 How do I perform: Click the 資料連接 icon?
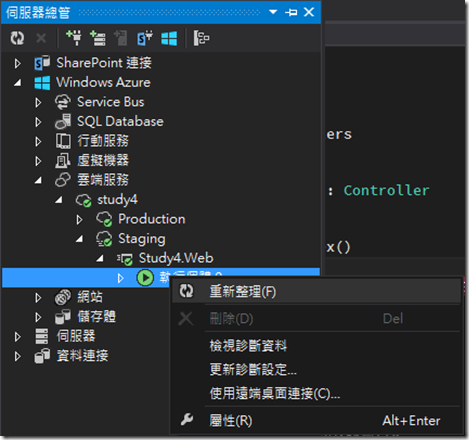pos(42,356)
